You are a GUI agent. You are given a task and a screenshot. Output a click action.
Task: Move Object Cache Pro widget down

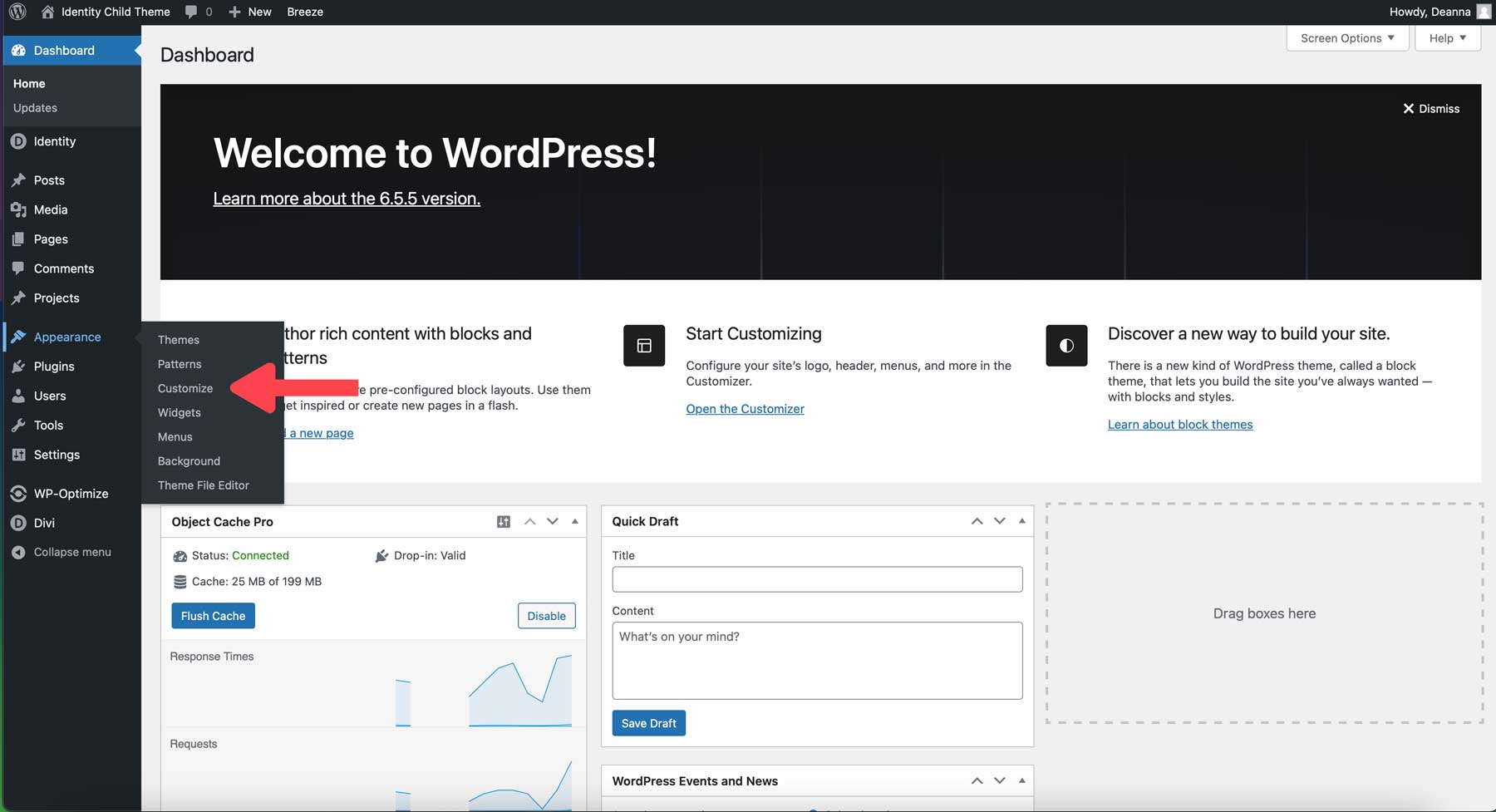coord(553,522)
